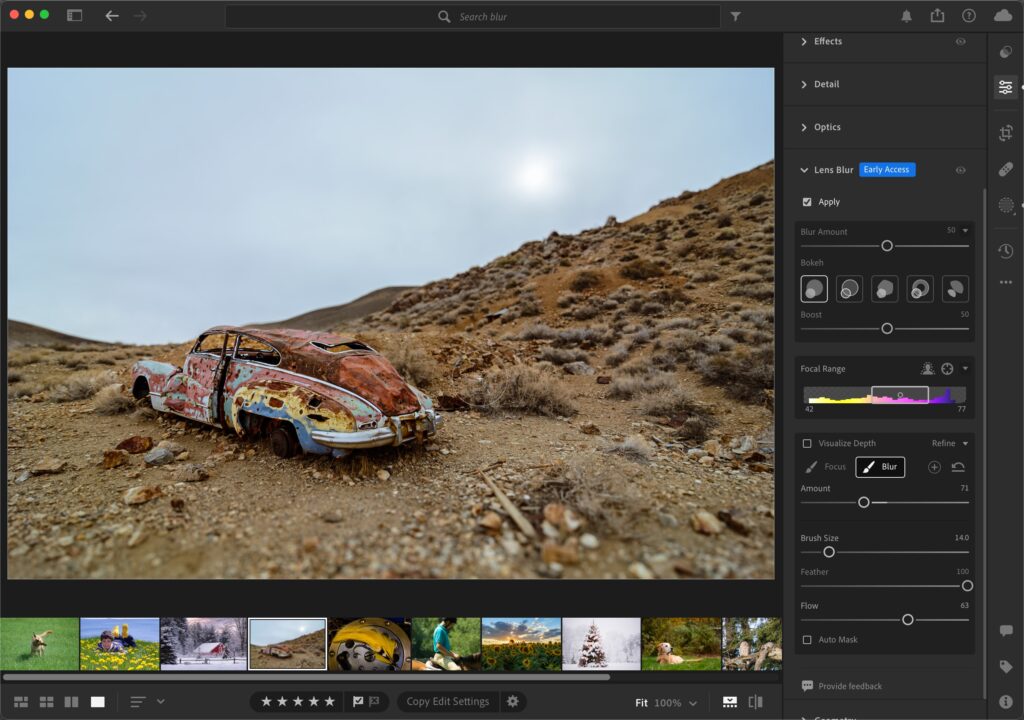The width and height of the screenshot is (1024, 720).
Task: Click the Copy Edit Settings button
Action: pos(448,701)
